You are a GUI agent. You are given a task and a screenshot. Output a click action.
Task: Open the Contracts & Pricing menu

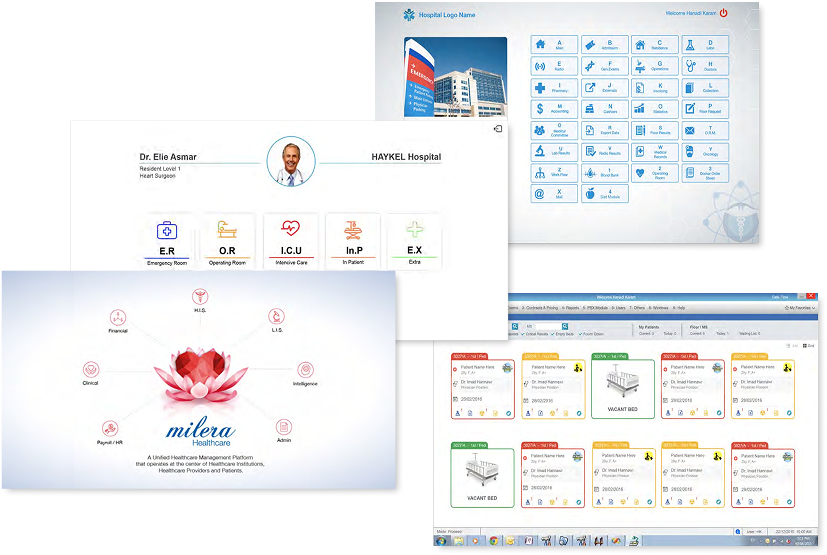tap(540, 308)
